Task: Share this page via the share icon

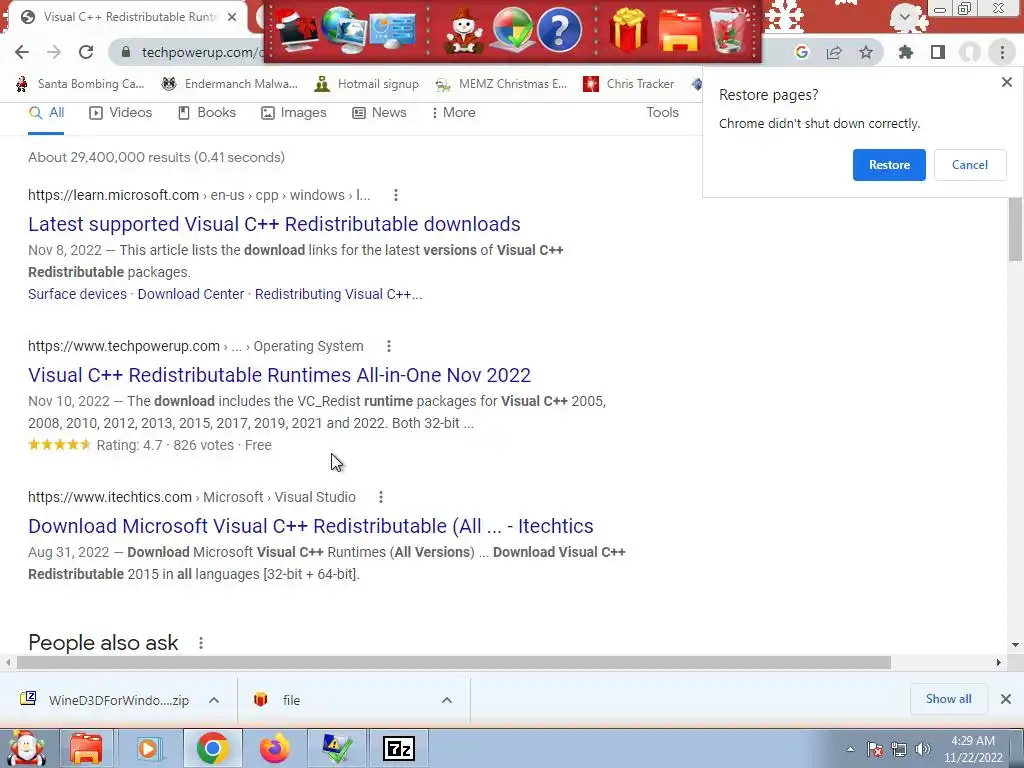Action: [834, 52]
